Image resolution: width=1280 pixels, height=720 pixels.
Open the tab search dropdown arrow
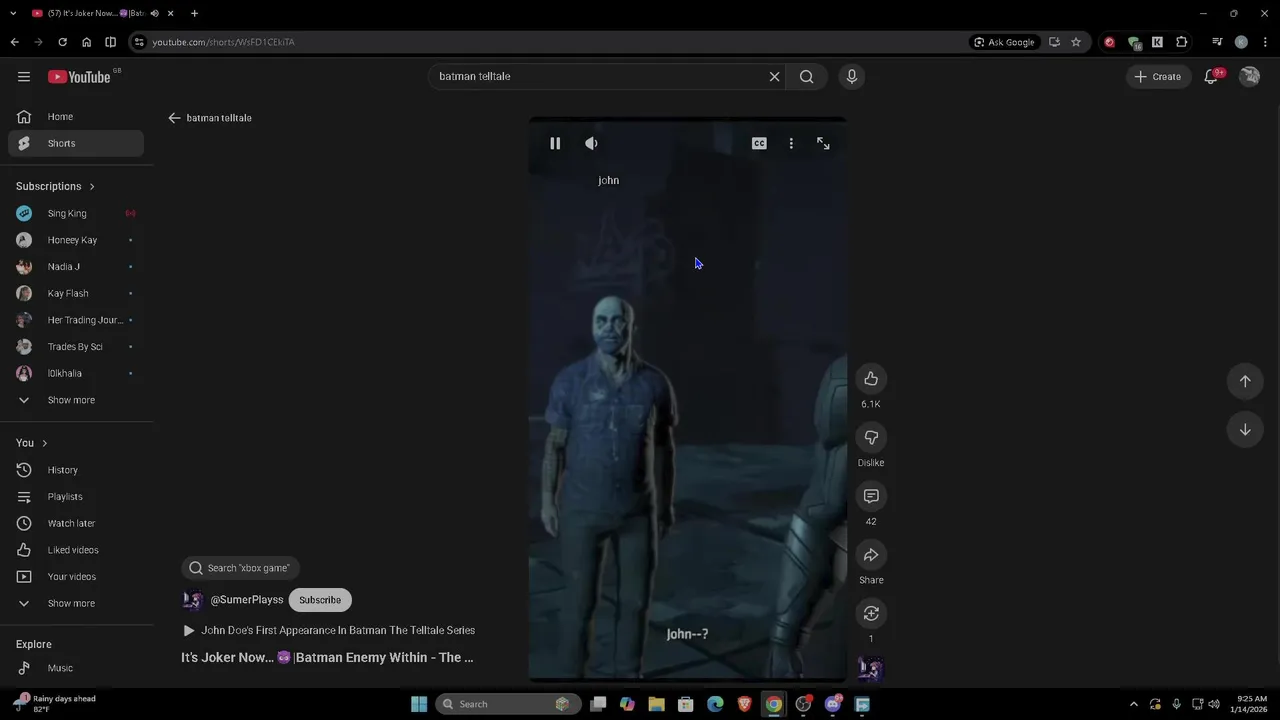[x=11, y=13]
